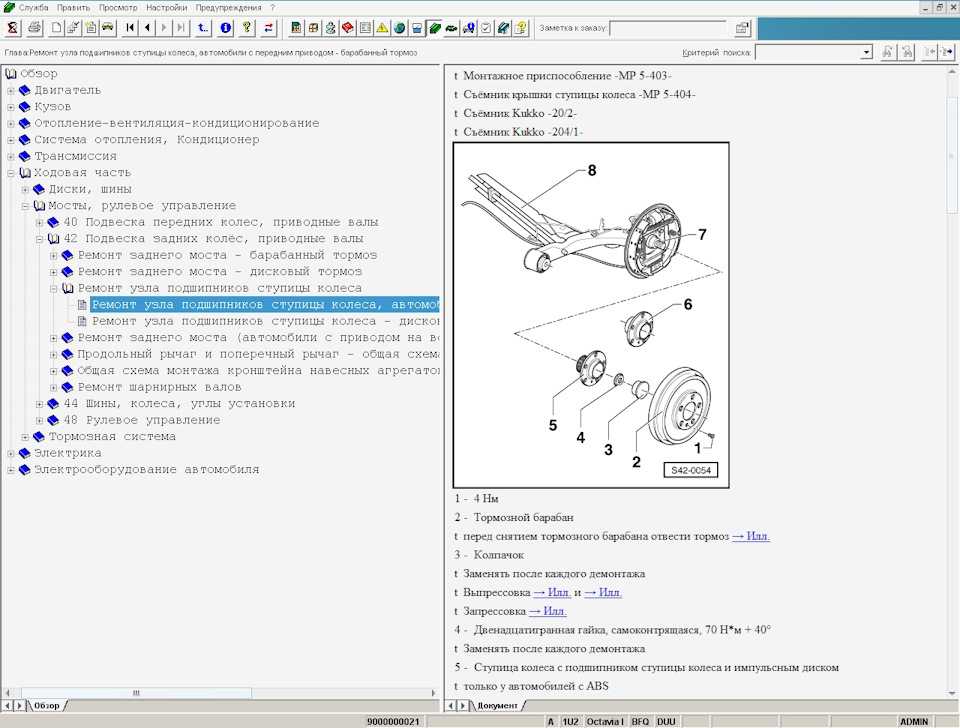This screenshot has height=728, width=960.
Task: Click 'Съёмник Kukko -20/2-' text line
Action: tap(519, 113)
